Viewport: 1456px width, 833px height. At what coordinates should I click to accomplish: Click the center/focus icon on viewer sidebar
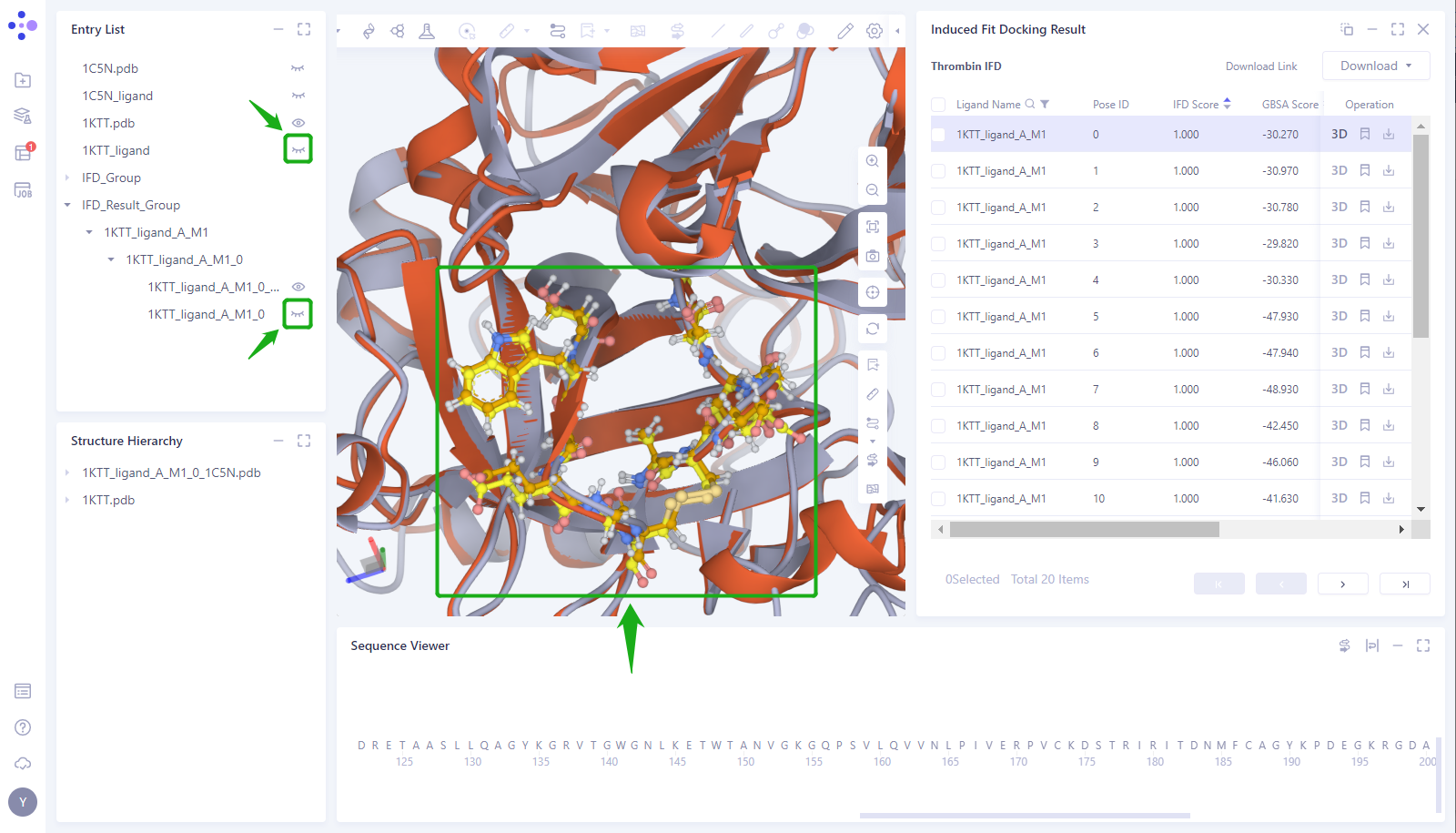pyautogui.click(x=872, y=292)
